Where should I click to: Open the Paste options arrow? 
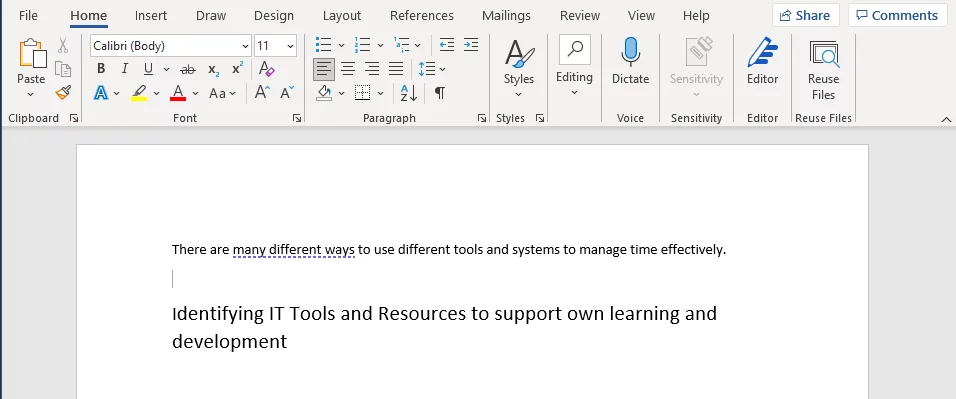pyautogui.click(x=30, y=95)
